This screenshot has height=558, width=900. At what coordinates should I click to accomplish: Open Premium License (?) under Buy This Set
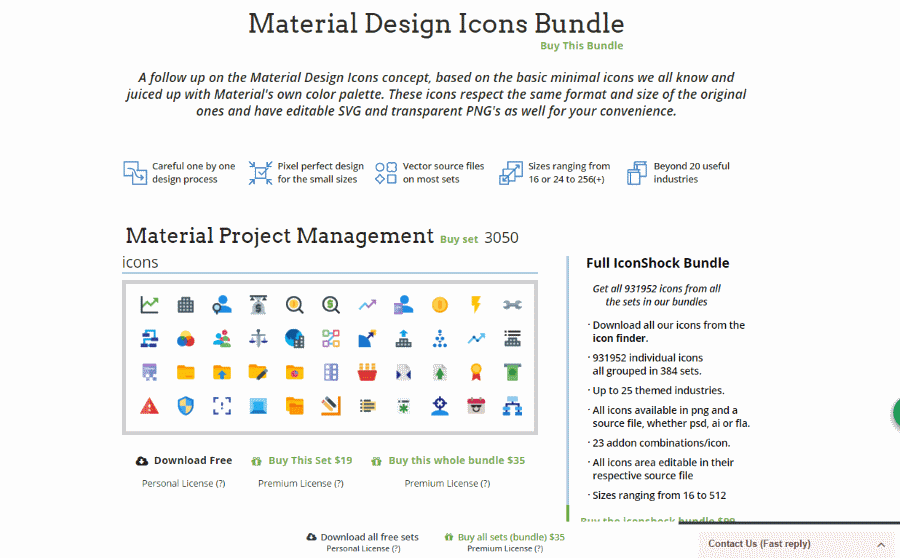301,483
